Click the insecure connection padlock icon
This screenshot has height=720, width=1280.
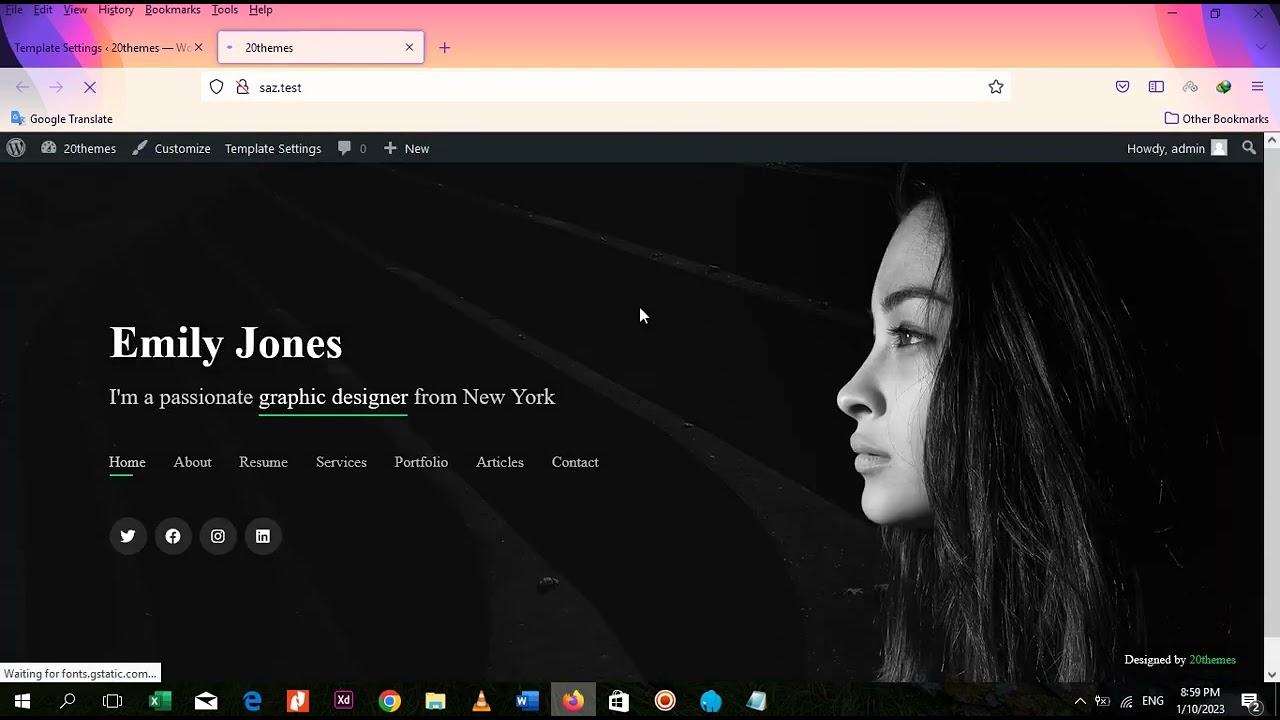242,87
